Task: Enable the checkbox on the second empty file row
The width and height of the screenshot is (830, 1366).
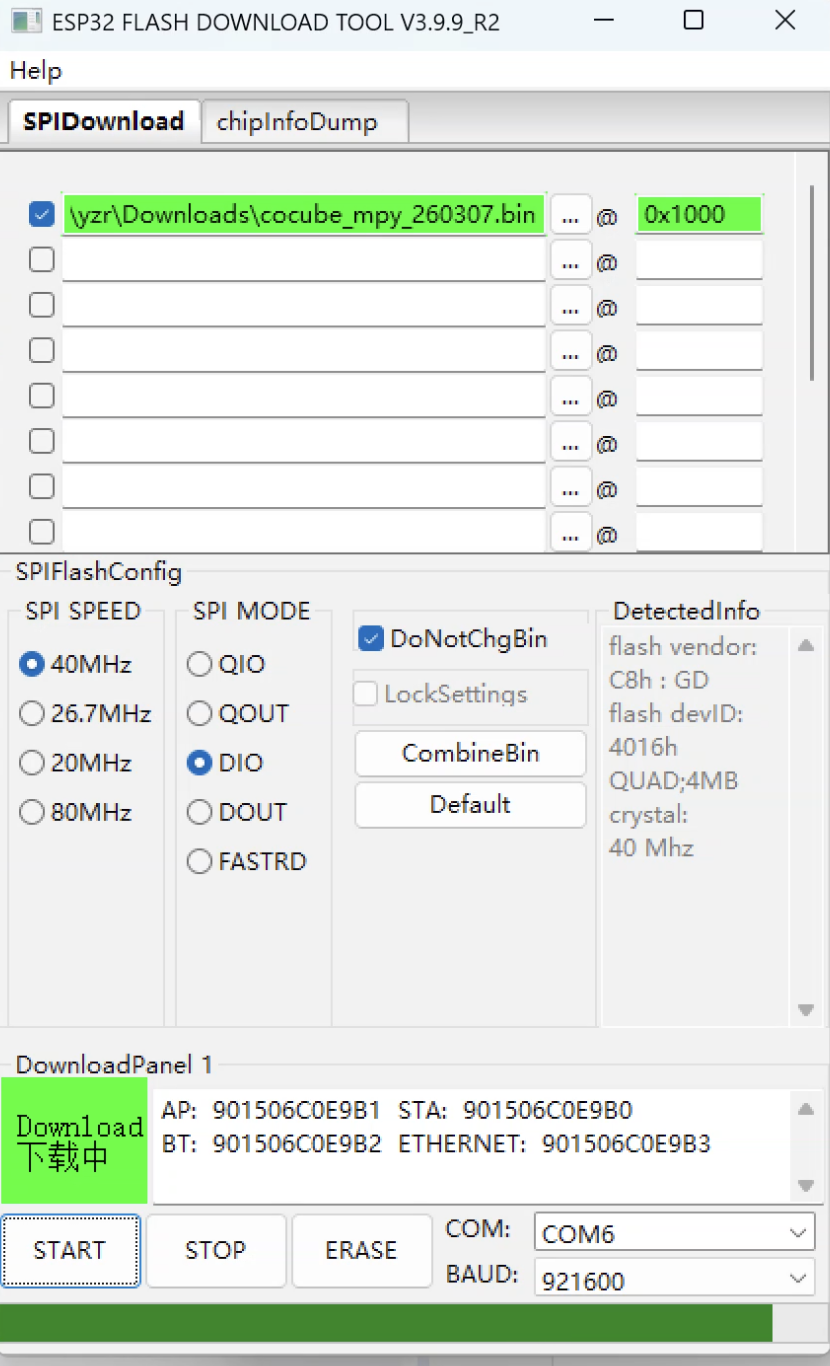Action: pos(41,259)
